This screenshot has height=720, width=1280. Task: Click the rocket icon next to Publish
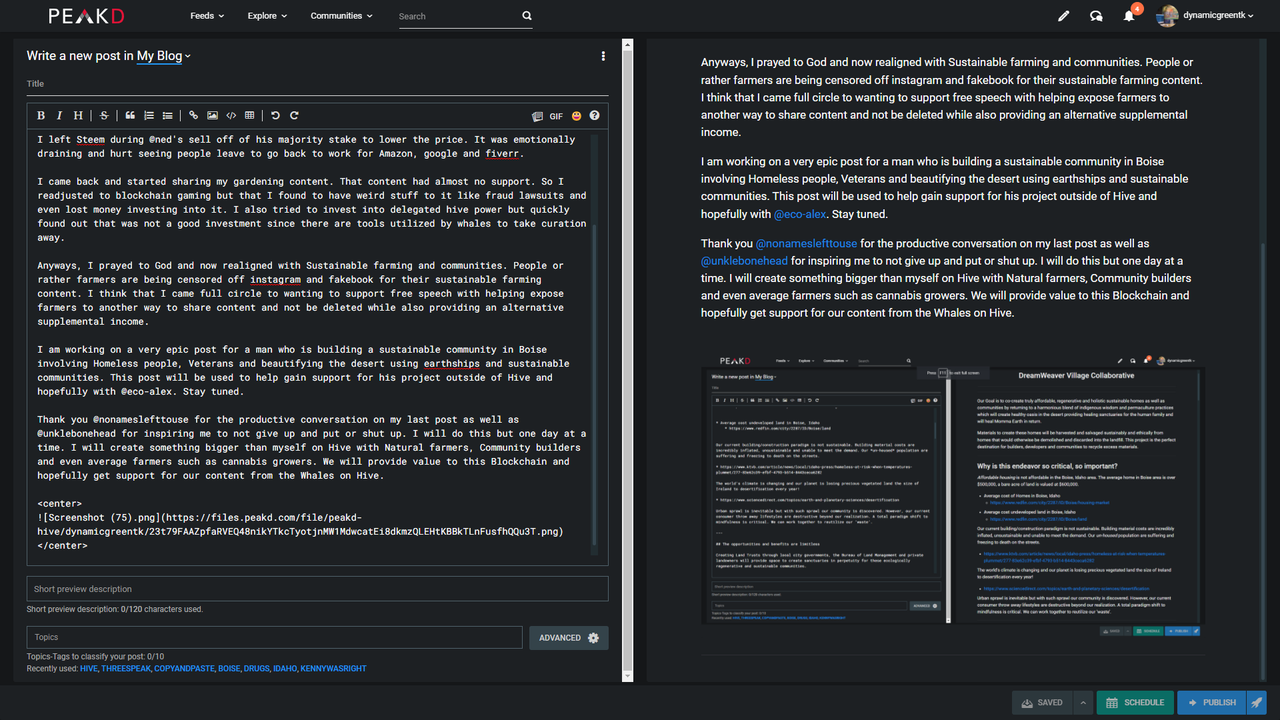[1257, 702]
